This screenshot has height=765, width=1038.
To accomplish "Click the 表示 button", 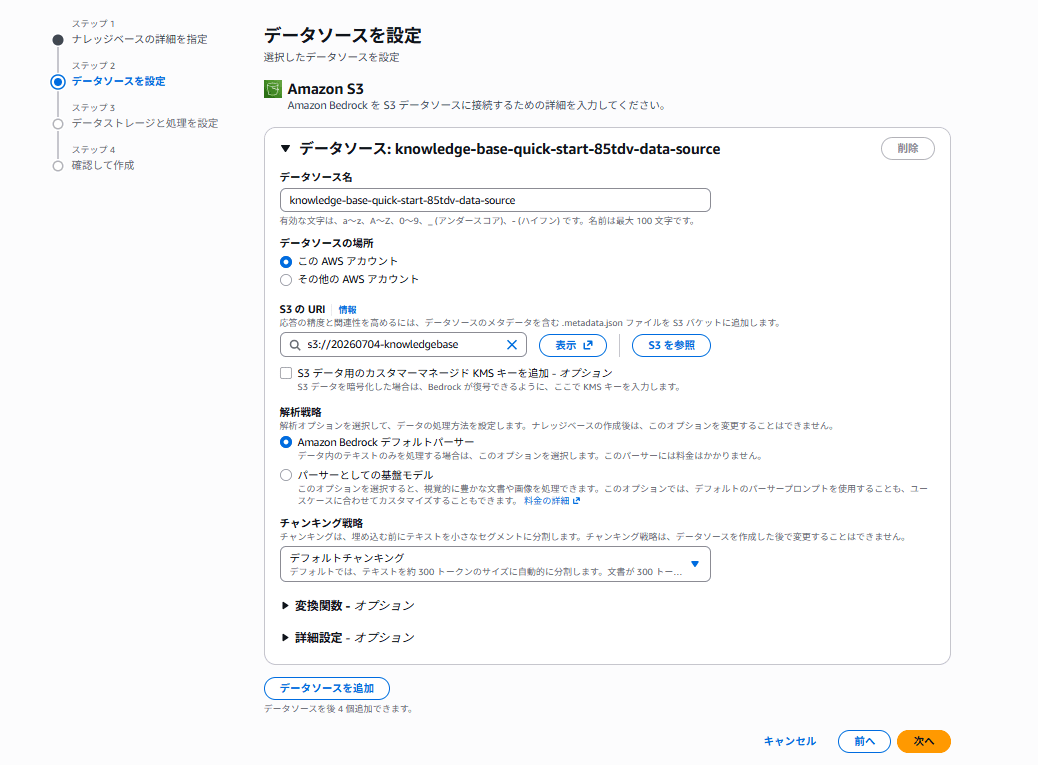I will point(573,345).
